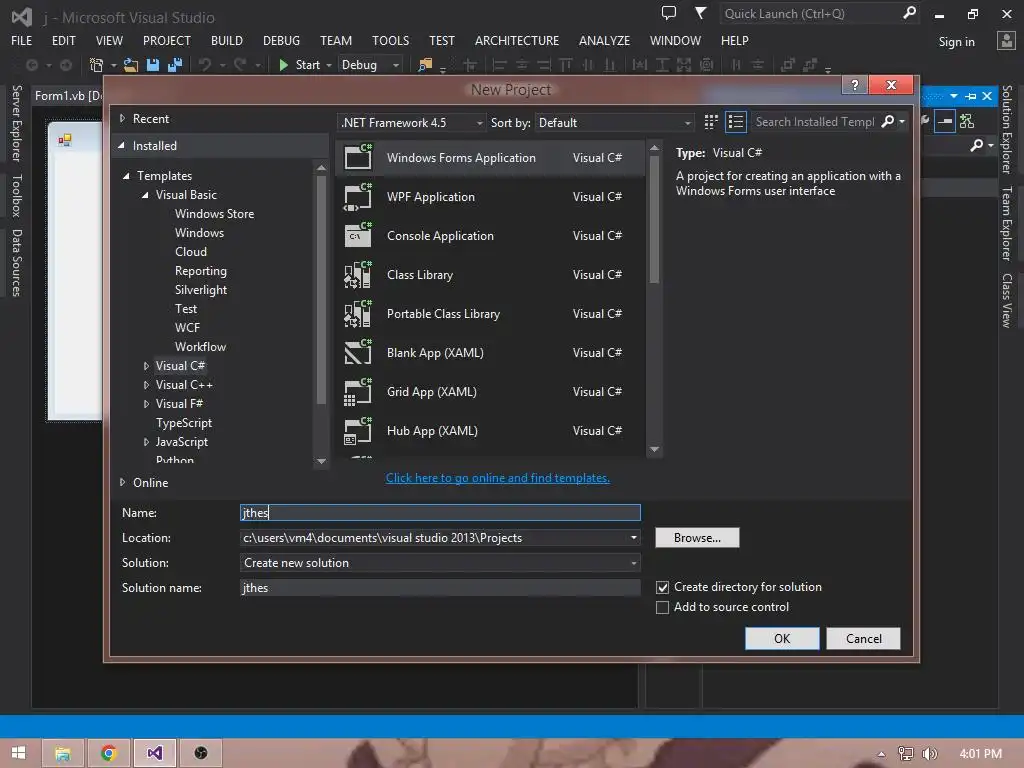Click the New Project toolbar icon

(x=96, y=65)
